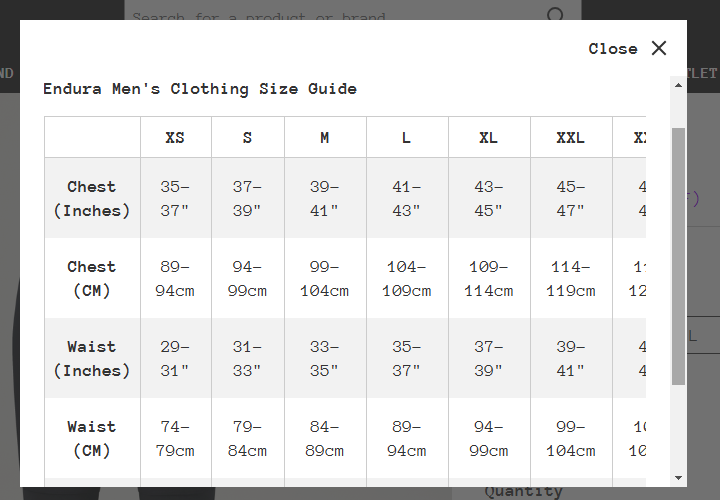720x500 pixels.
Task: Select the XXL column header
Action: tap(571, 137)
